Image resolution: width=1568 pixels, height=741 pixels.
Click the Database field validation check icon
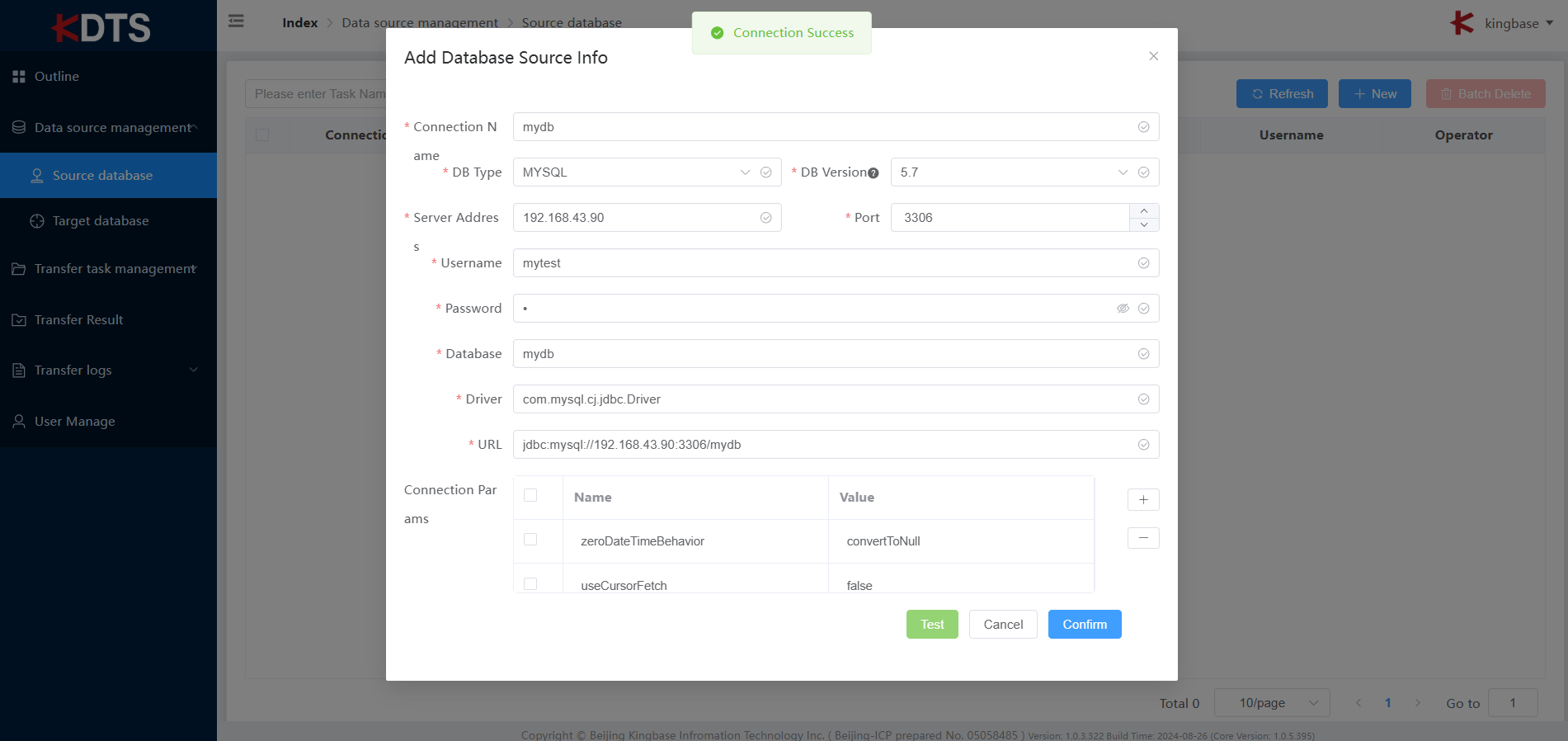pyautogui.click(x=1144, y=354)
